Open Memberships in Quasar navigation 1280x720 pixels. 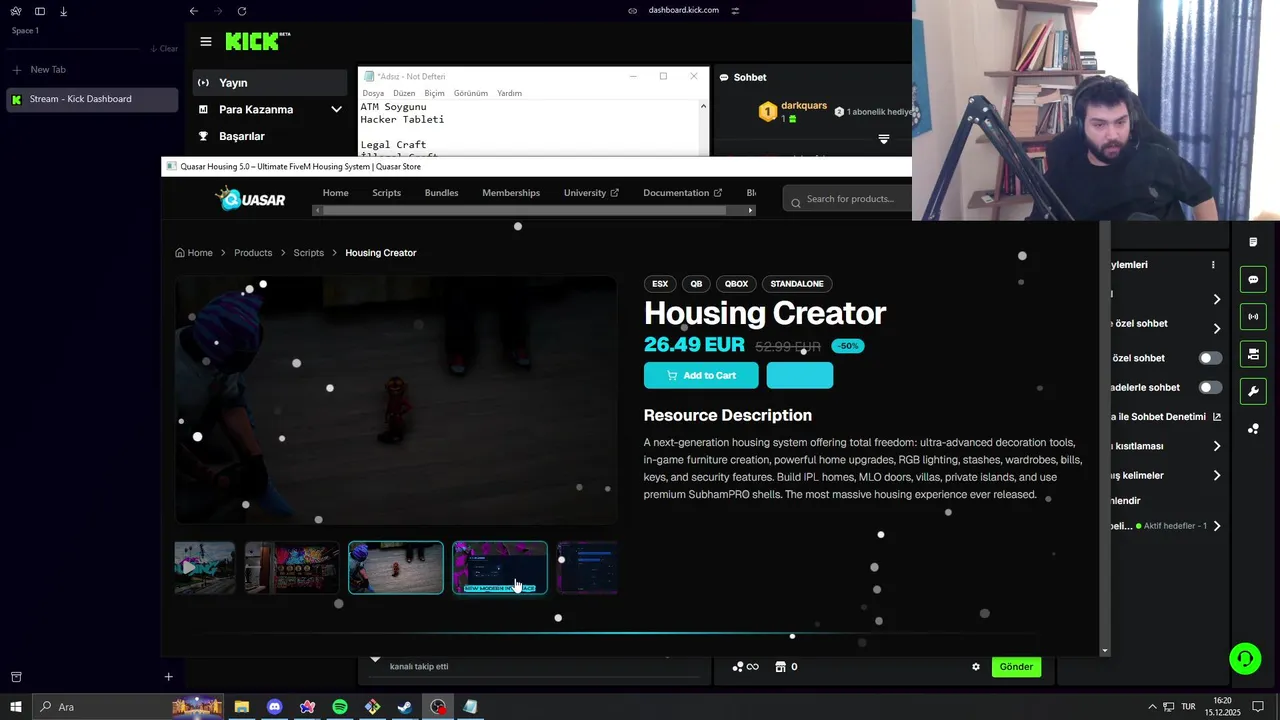[x=511, y=193]
